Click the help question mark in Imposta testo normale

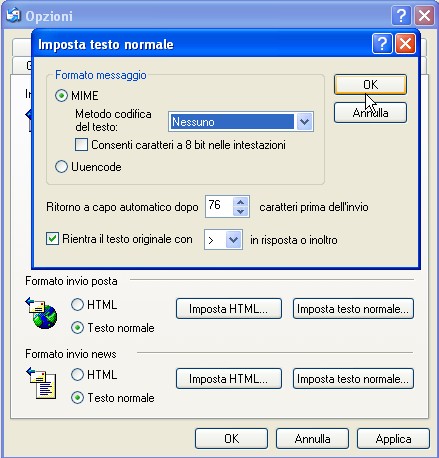coord(382,44)
